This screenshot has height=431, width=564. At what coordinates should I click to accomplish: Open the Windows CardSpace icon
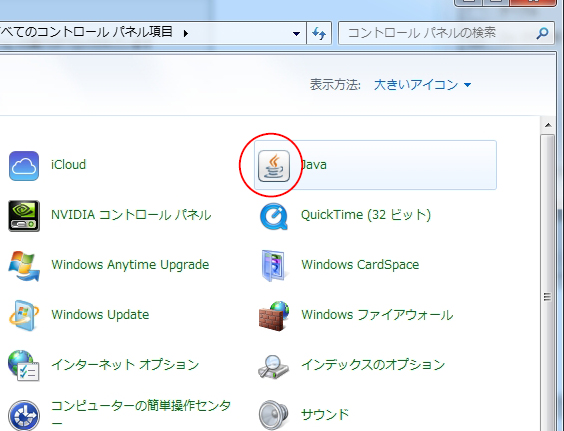(274, 266)
